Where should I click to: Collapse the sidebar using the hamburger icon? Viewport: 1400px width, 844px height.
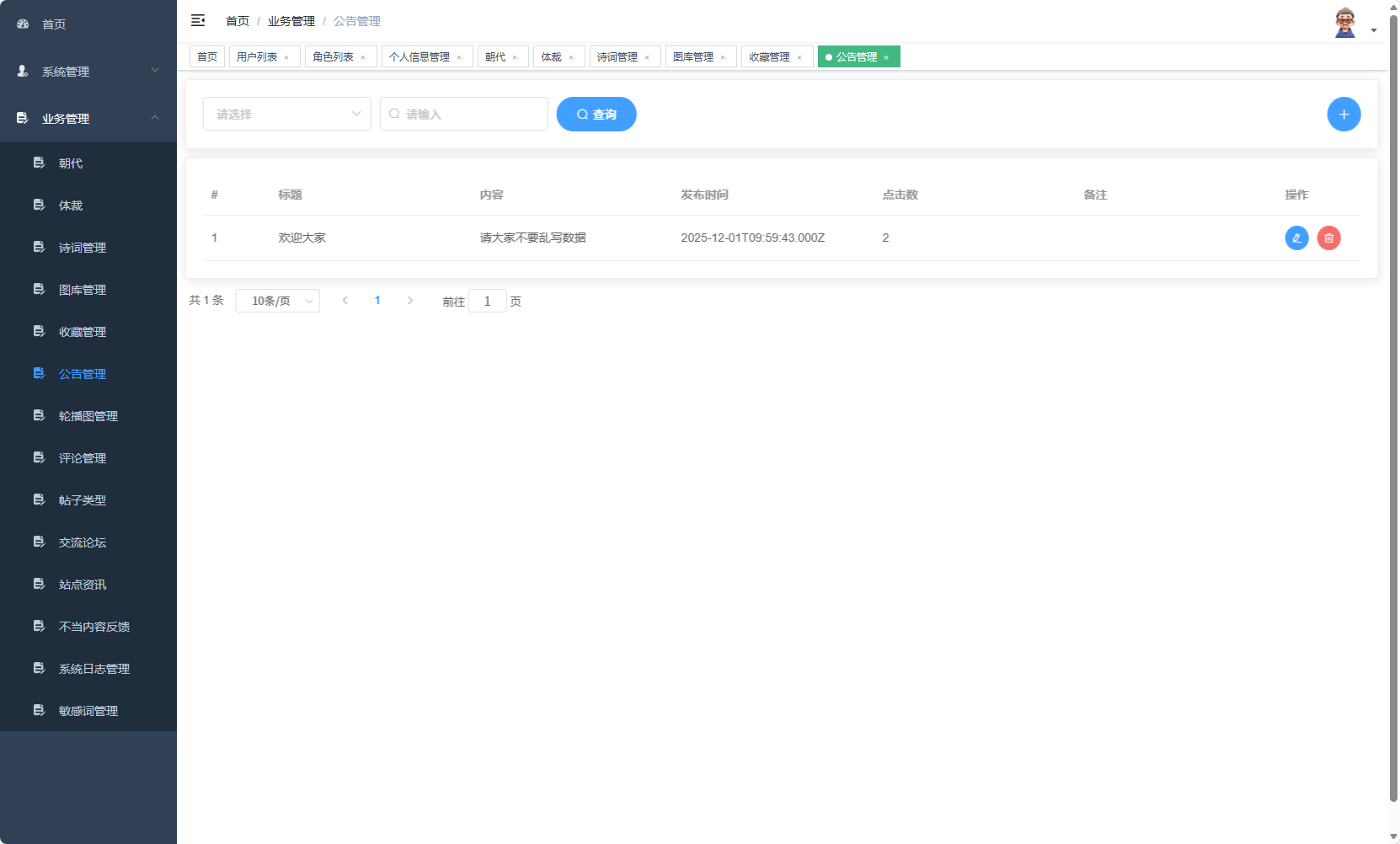[199, 19]
